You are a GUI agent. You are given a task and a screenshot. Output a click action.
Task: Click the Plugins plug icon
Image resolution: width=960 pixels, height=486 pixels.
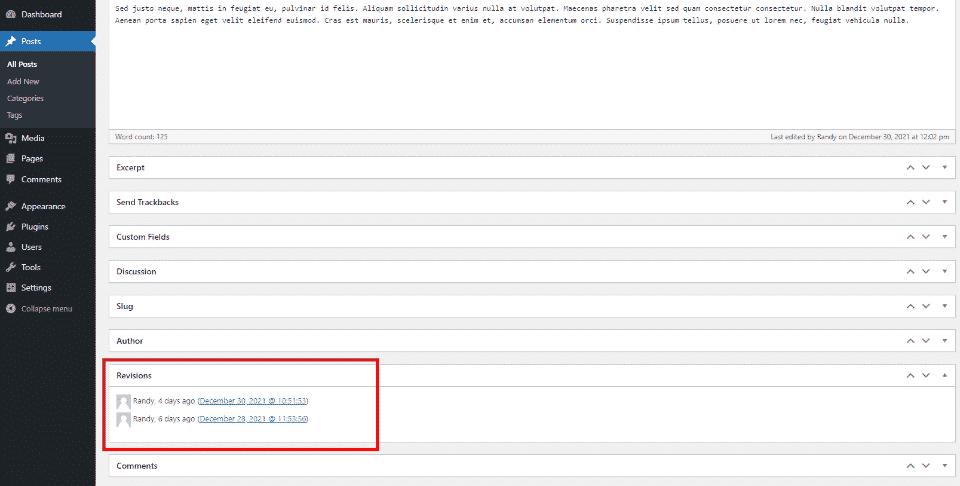coord(10,226)
